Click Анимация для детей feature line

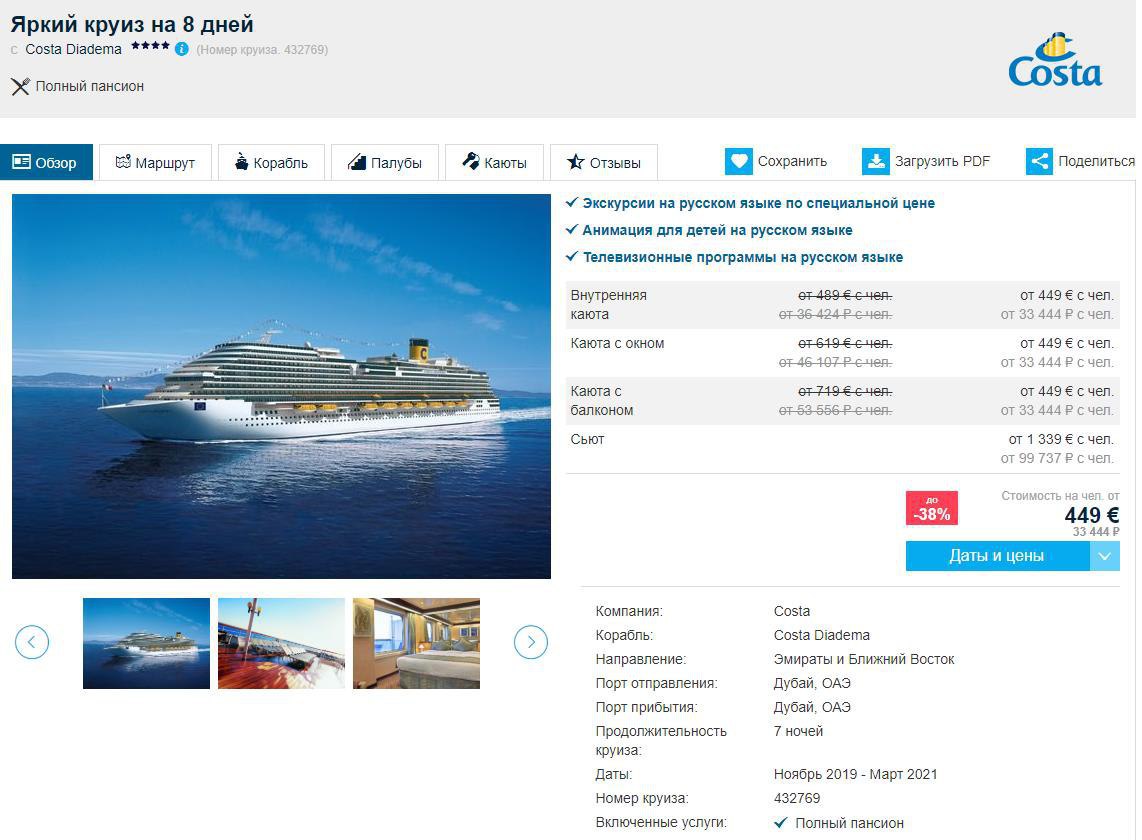[x=709, y=230]
